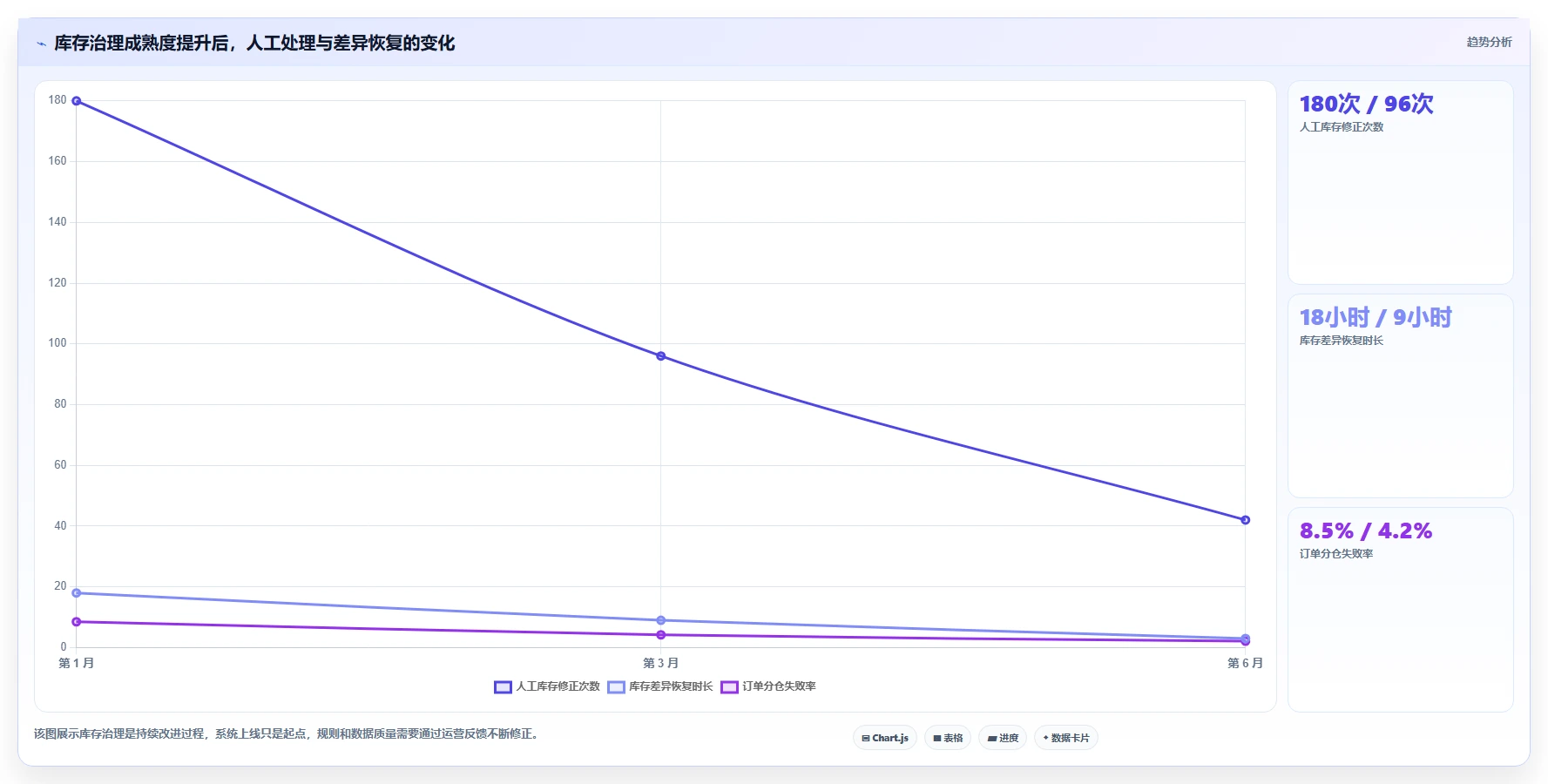The height and width of the screenshot is (784, 1548).
Task: Click the 8.5% / 4.2% card value
Action: click(x=1366, y=531)
